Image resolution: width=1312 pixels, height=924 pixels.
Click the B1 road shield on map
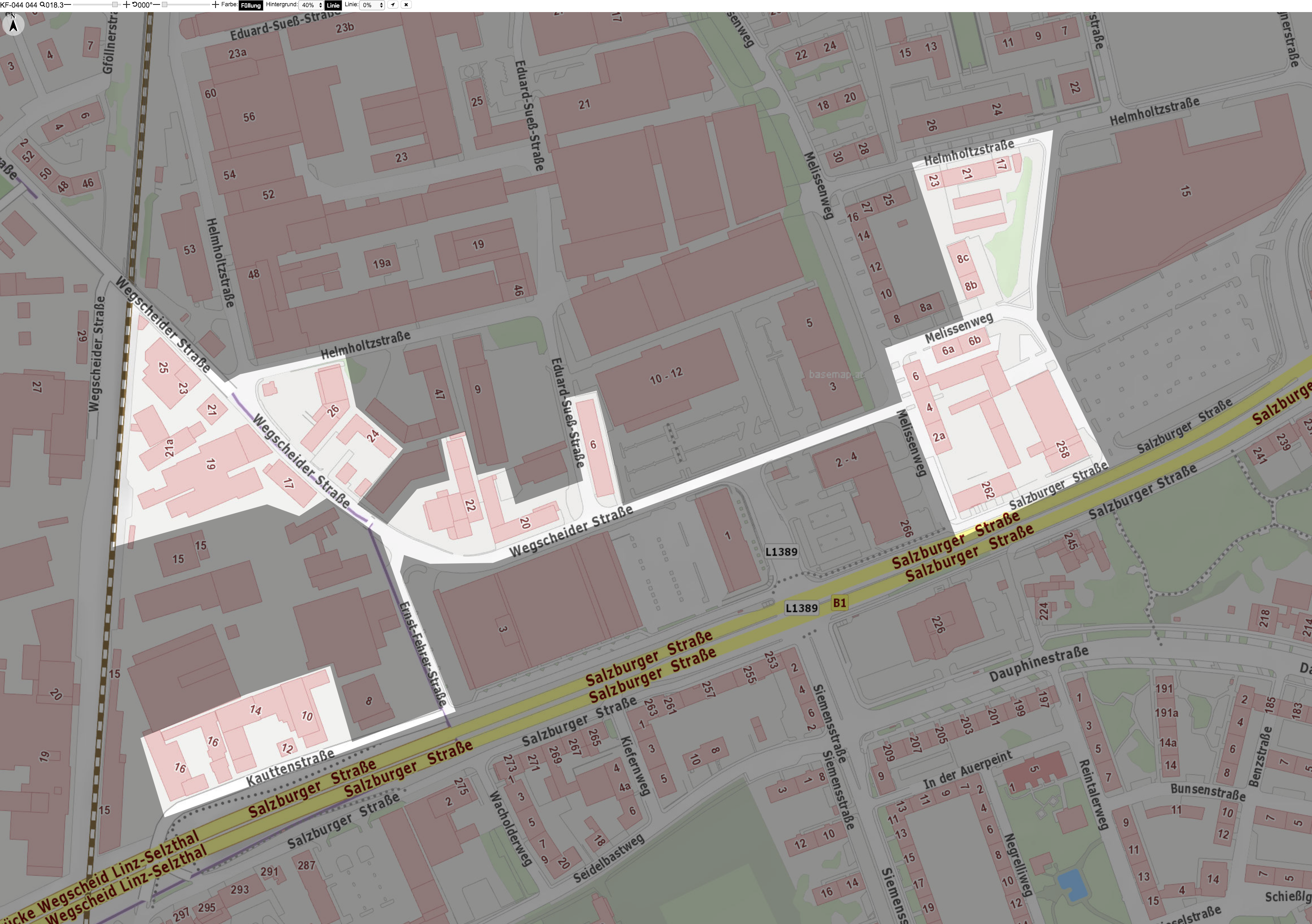pyautogui.click(x=839, y=603)
